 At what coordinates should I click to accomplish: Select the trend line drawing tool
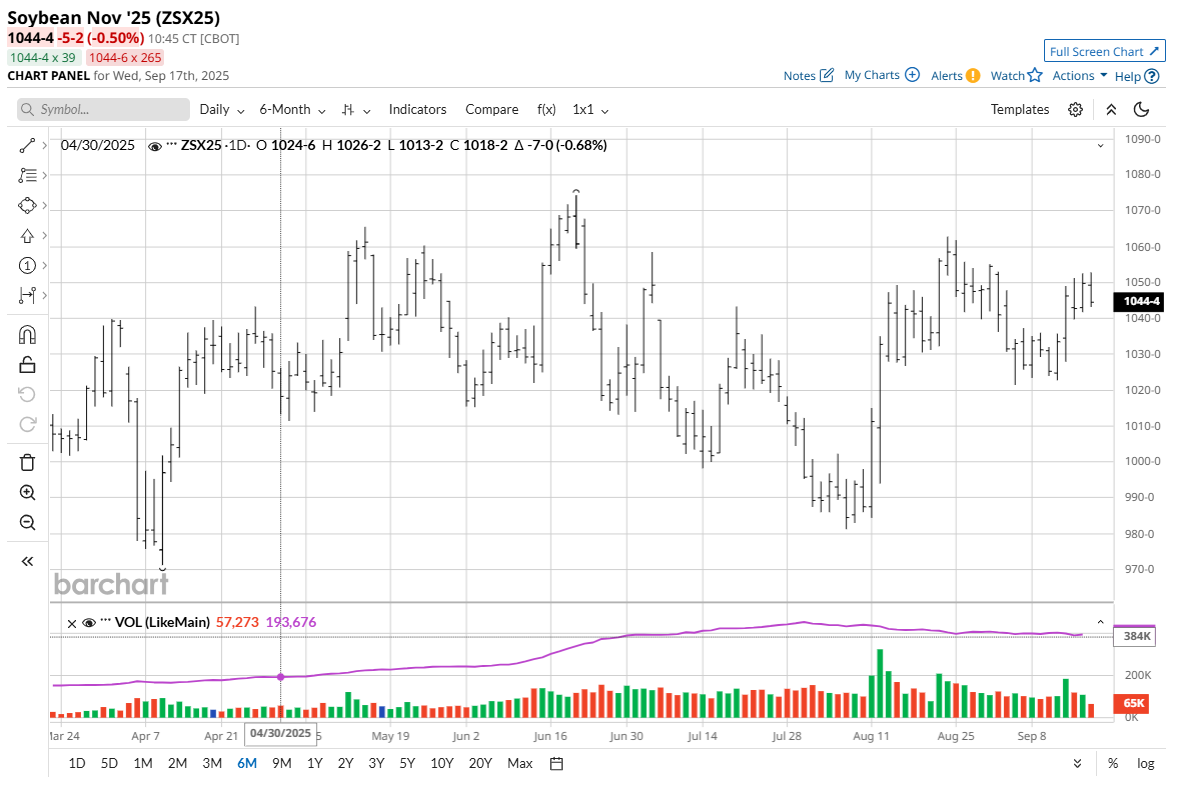click(x=27, y=145)
